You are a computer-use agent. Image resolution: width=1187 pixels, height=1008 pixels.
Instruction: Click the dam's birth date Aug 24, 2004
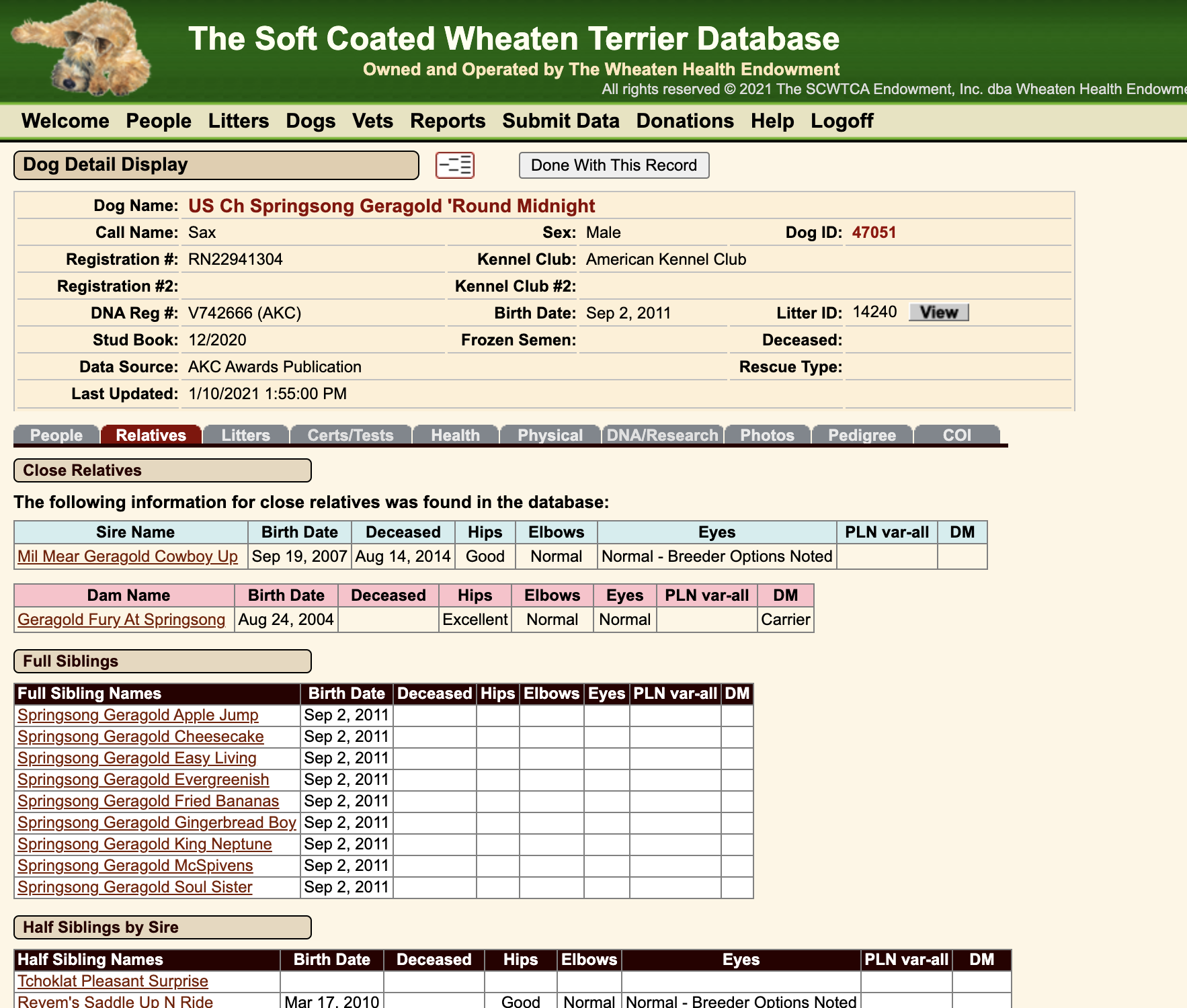(286, 620)
